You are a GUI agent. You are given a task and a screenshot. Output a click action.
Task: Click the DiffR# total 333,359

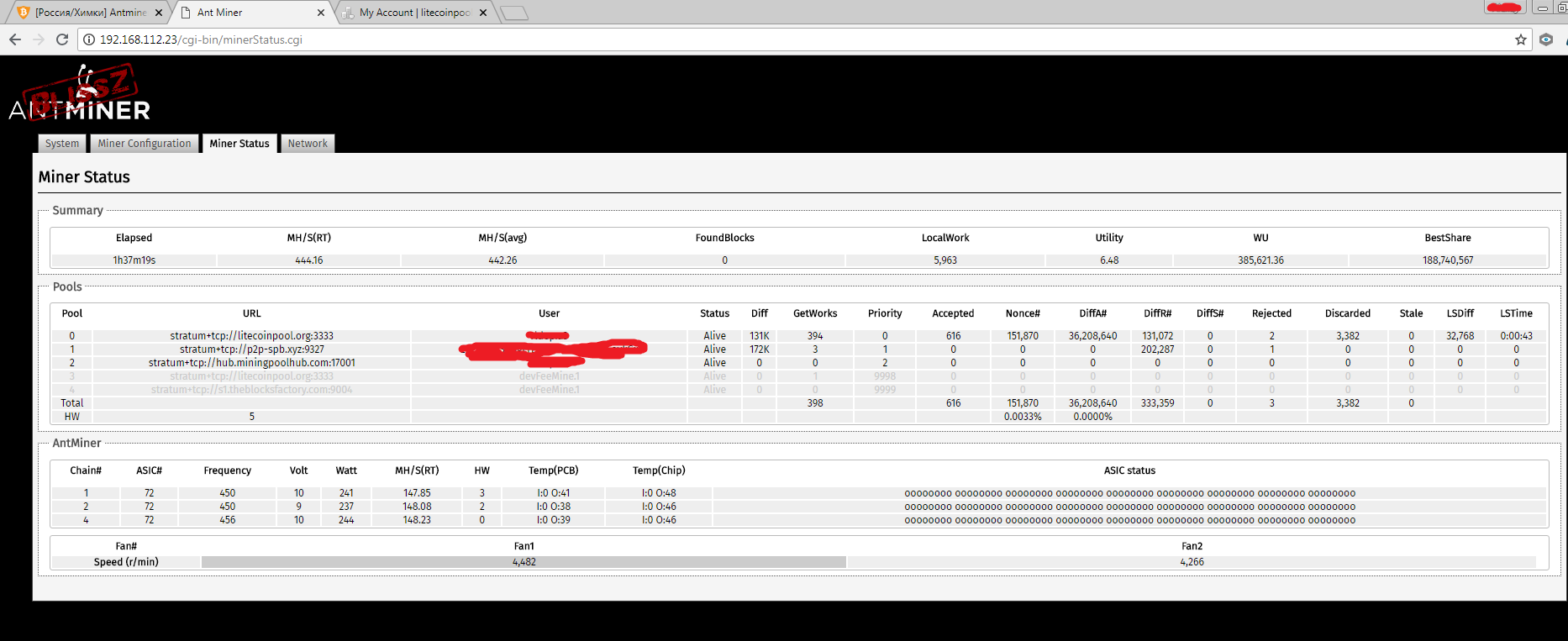pyautogui.click(x=1157, y=403)
